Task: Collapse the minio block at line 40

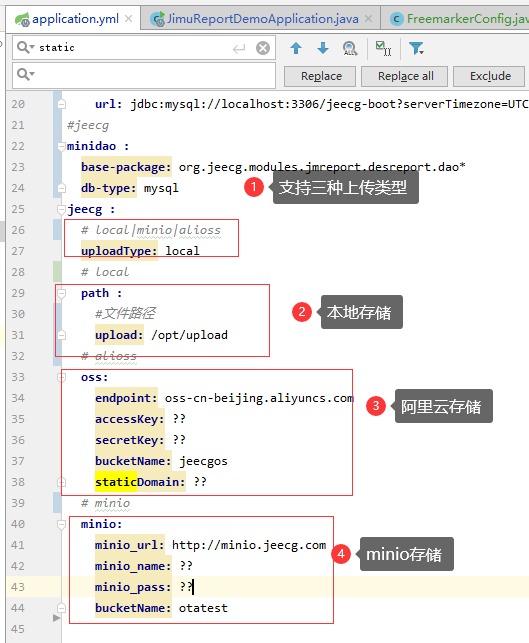Action: [62, 524]
